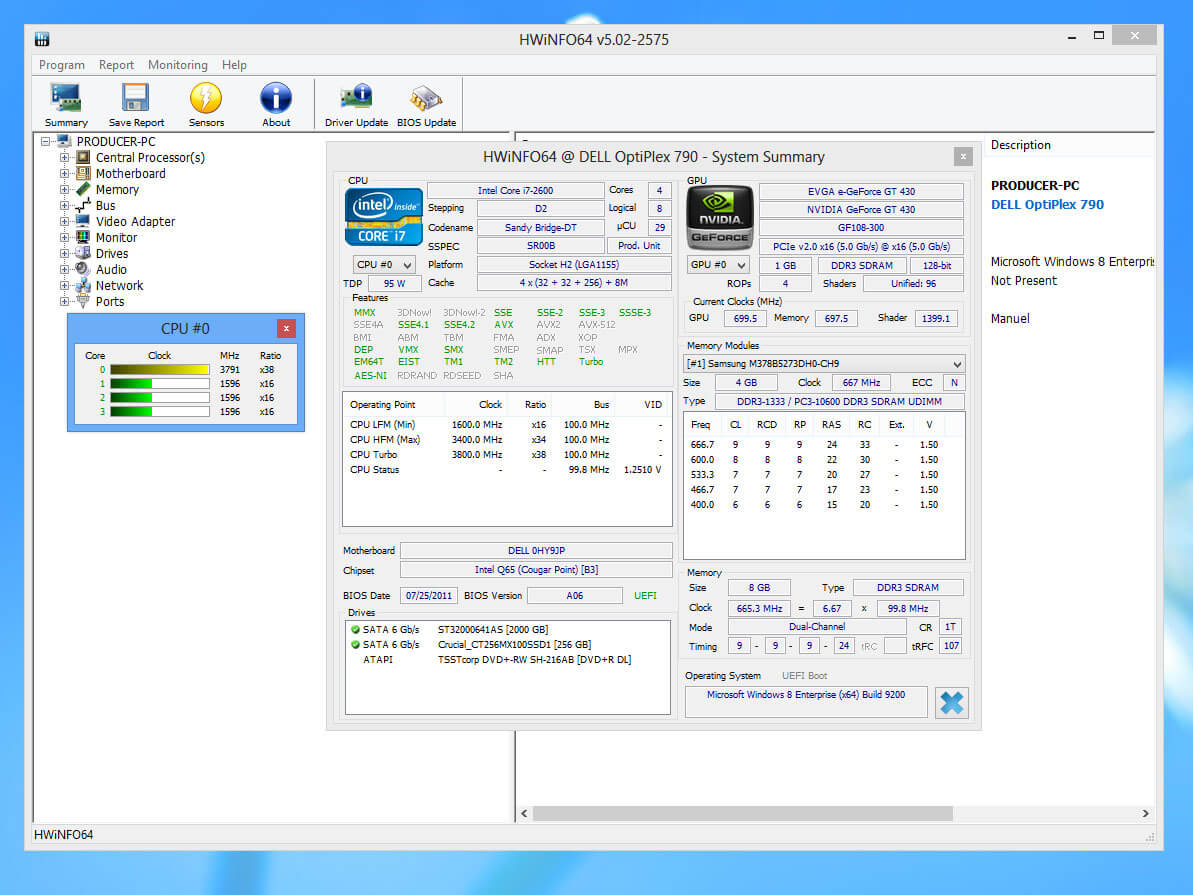The height and width of the screenshot is (895, 1193).
Task: Click the Save Report floppy icon
Action: [136, 99]
